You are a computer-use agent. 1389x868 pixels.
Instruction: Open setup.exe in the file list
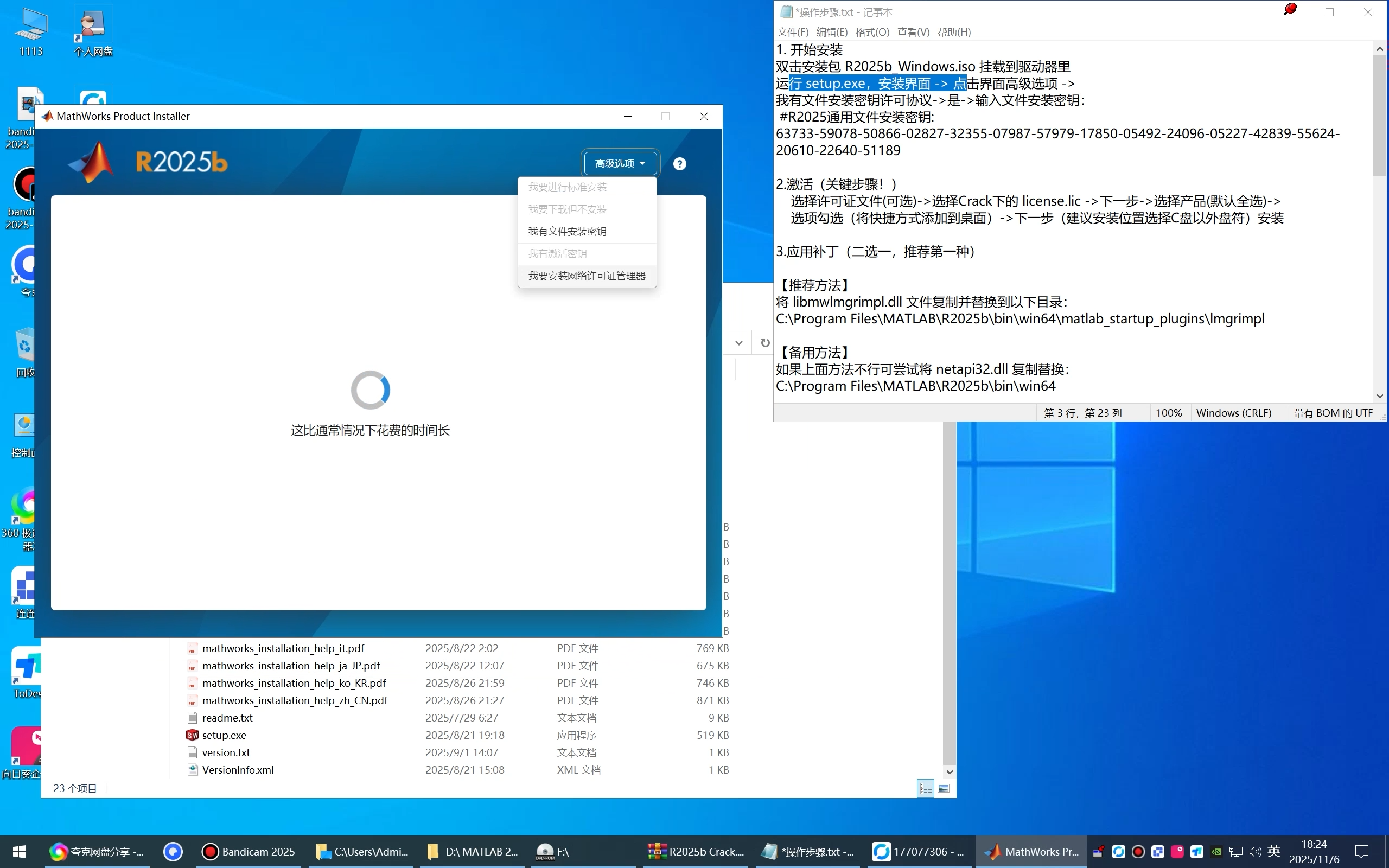point(224,735)
